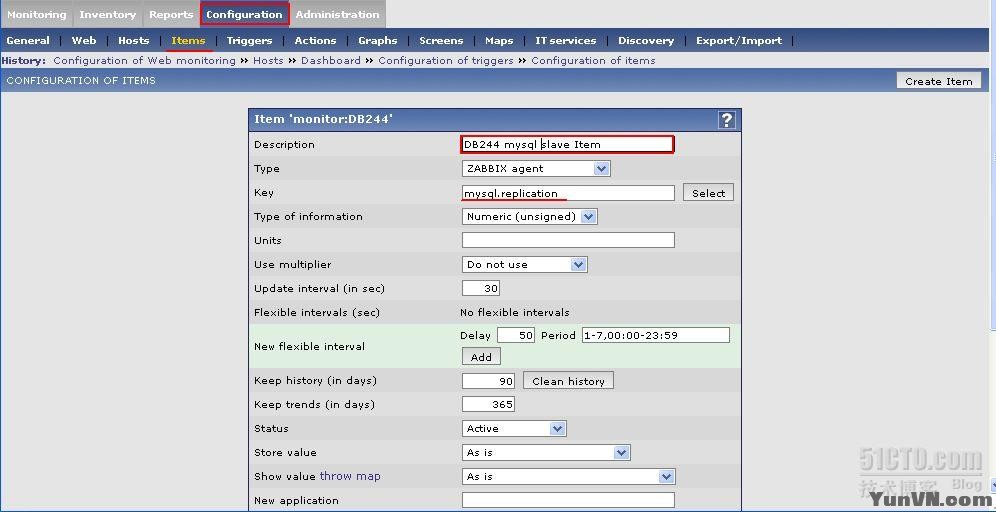The height and width of the screenshot is (512, 996).
Task: Open the throw map link
Action: pos(350,476)
